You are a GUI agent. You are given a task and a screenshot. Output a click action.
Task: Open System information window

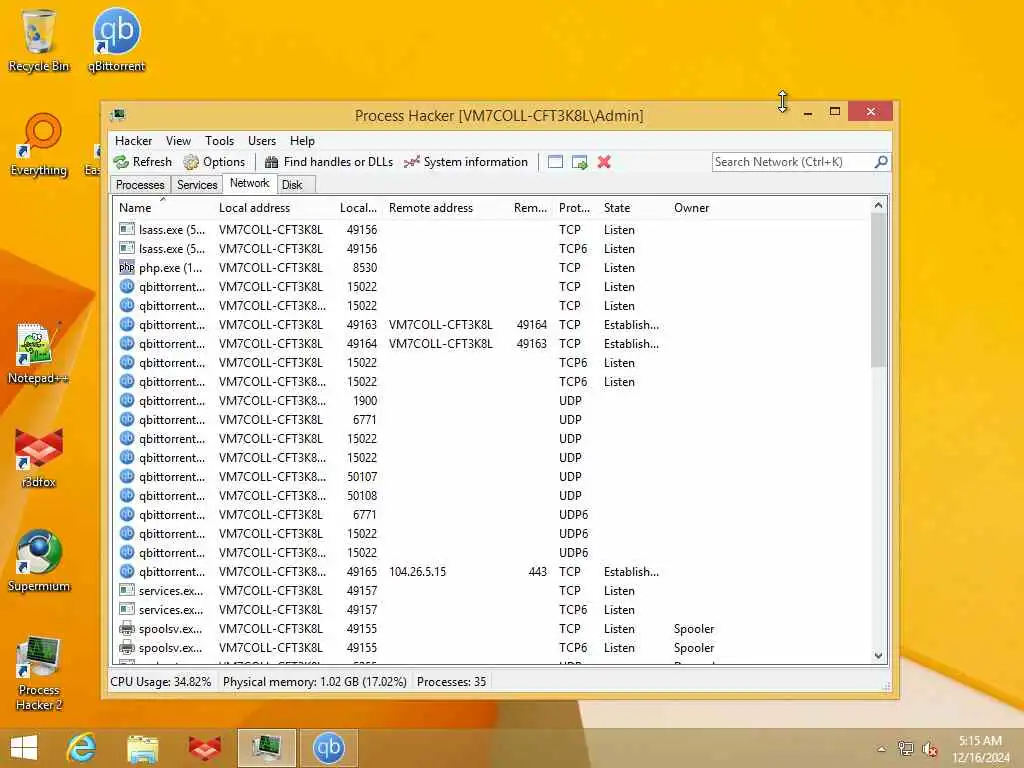pos(466,162)
